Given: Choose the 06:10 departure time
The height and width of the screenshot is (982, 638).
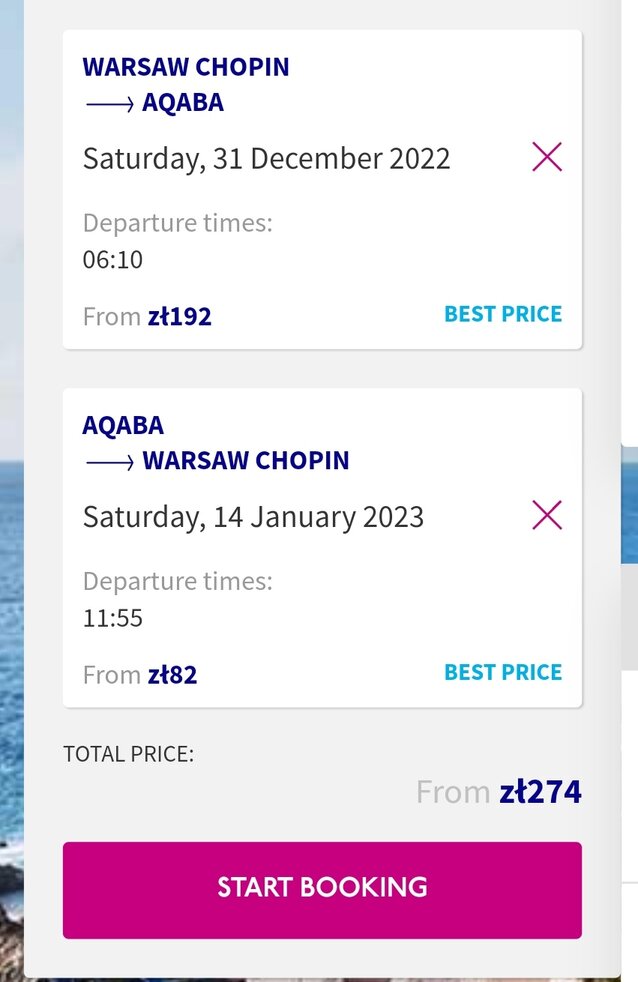Looking at the screenshot, I should [x=113, y=259].
